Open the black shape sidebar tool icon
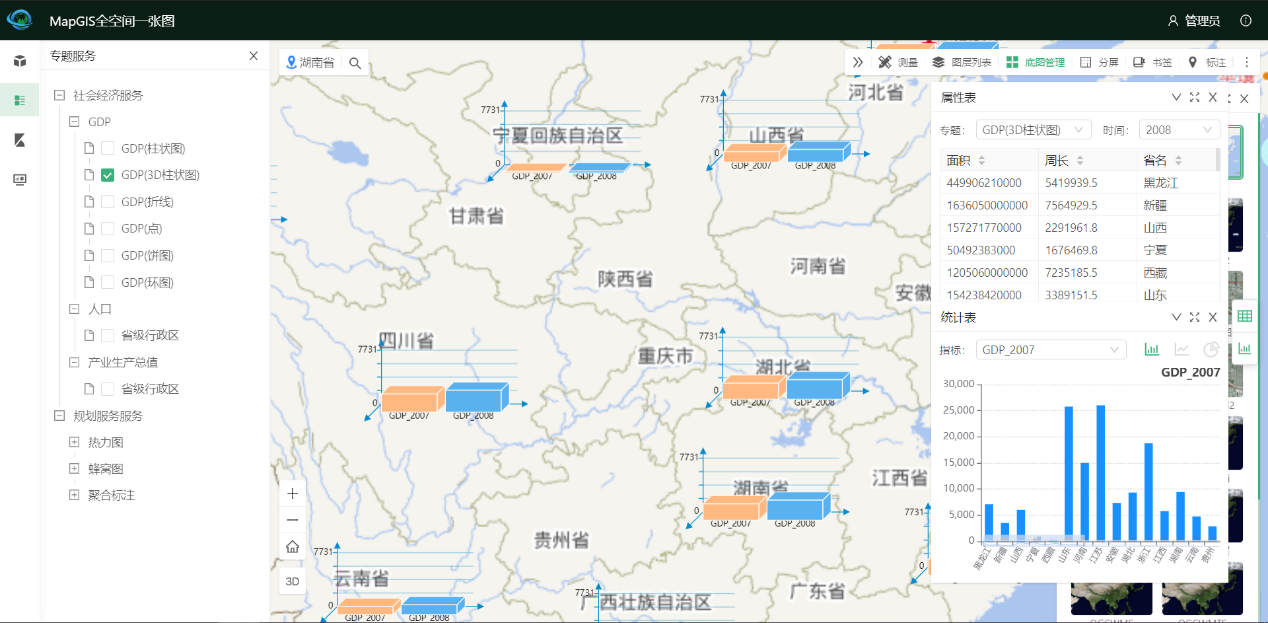Viewport: 1268px width, 623px height. (19, 140)
